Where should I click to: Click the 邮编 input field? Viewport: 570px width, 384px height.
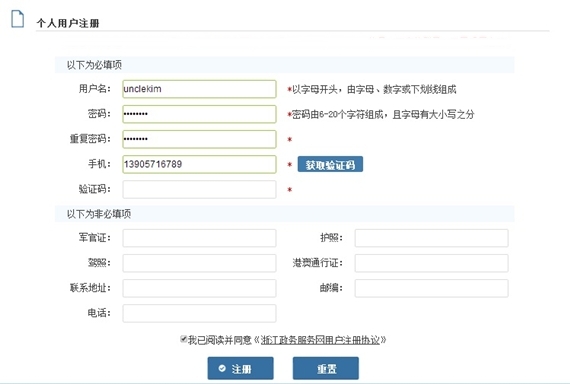click(x=431, y=288)
